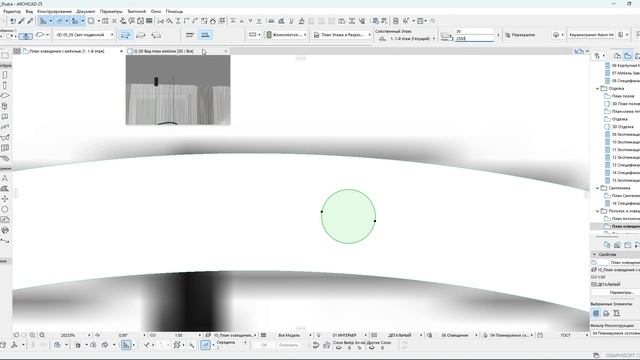Select the Column tool in toolbox

click(x=5, y=86)
